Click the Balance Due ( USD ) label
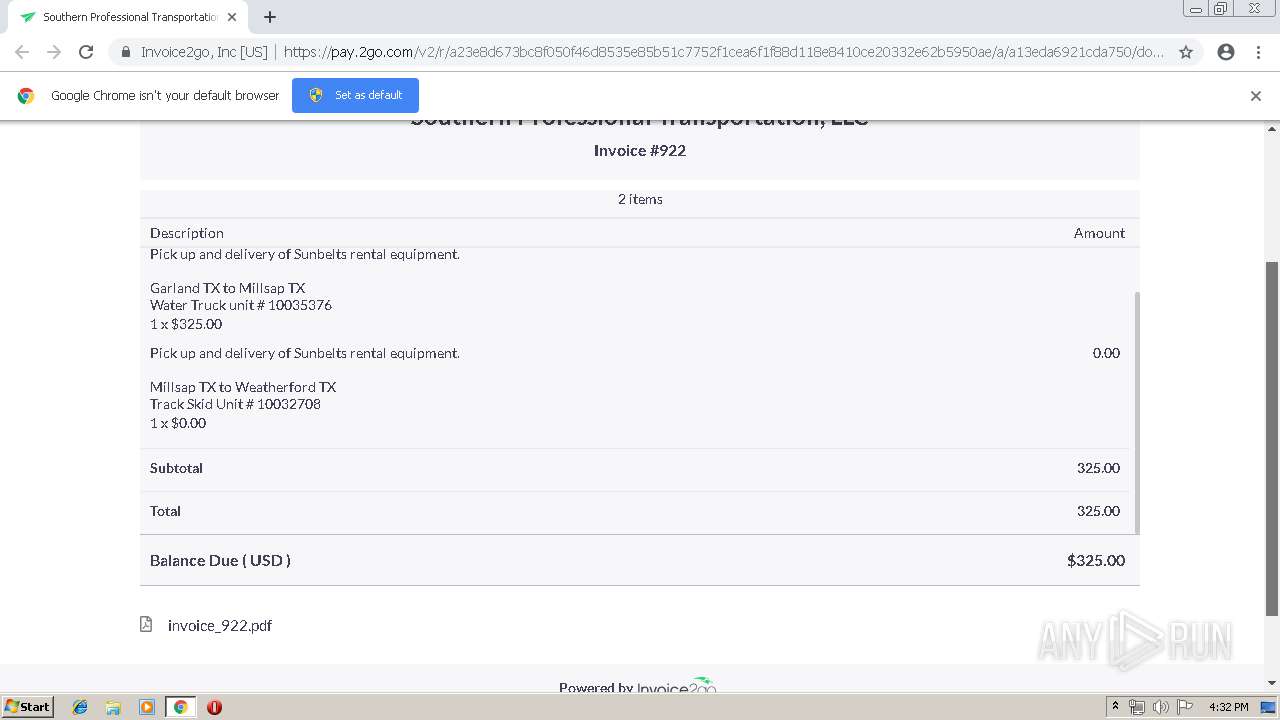 point(220,560)
